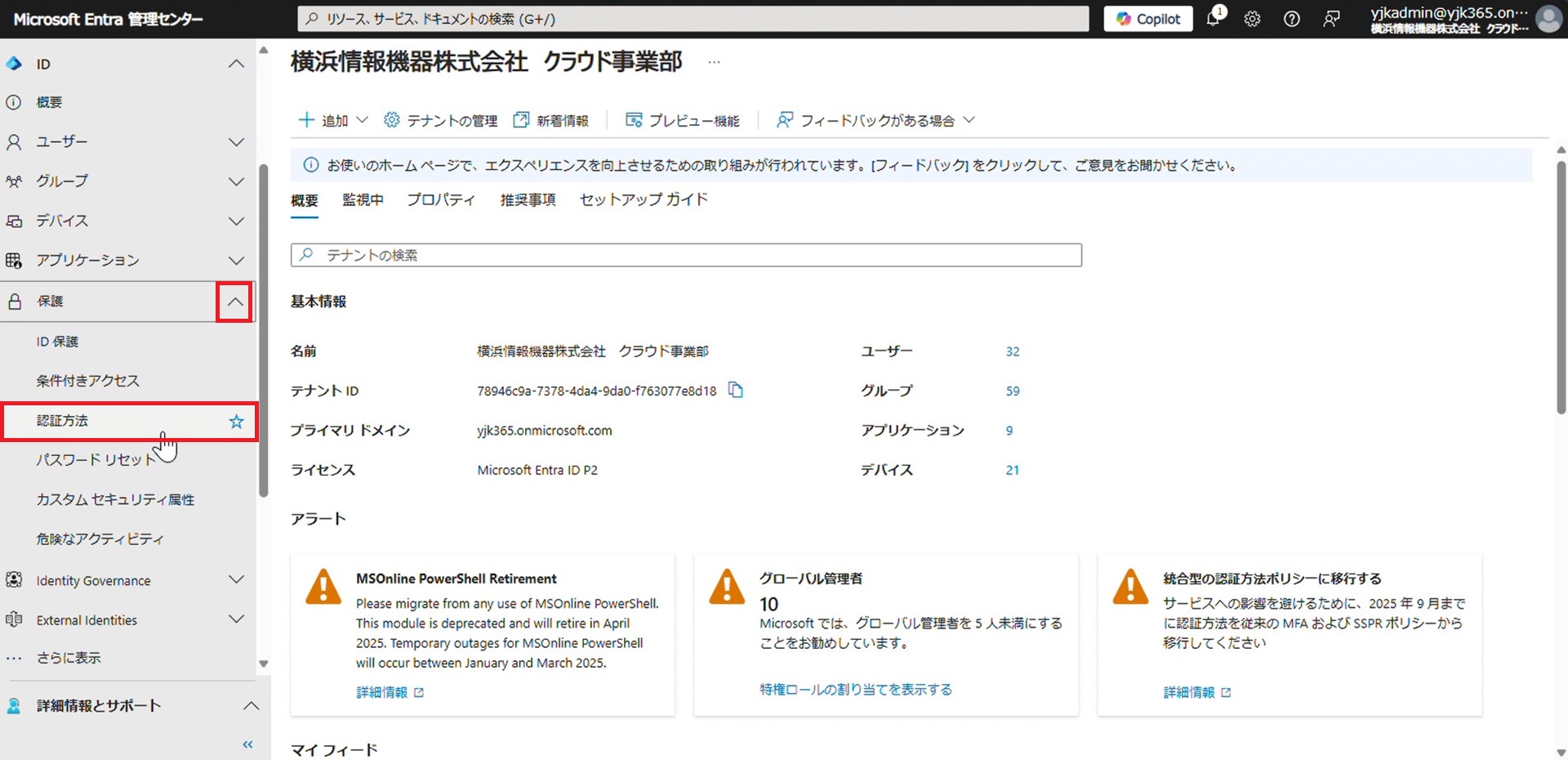Image resolution: width=1568 pixels, height=760 pixels.
Task: Copy the tenant ID with copy icon
Action: pyautogui.click(x=736, y=390)
